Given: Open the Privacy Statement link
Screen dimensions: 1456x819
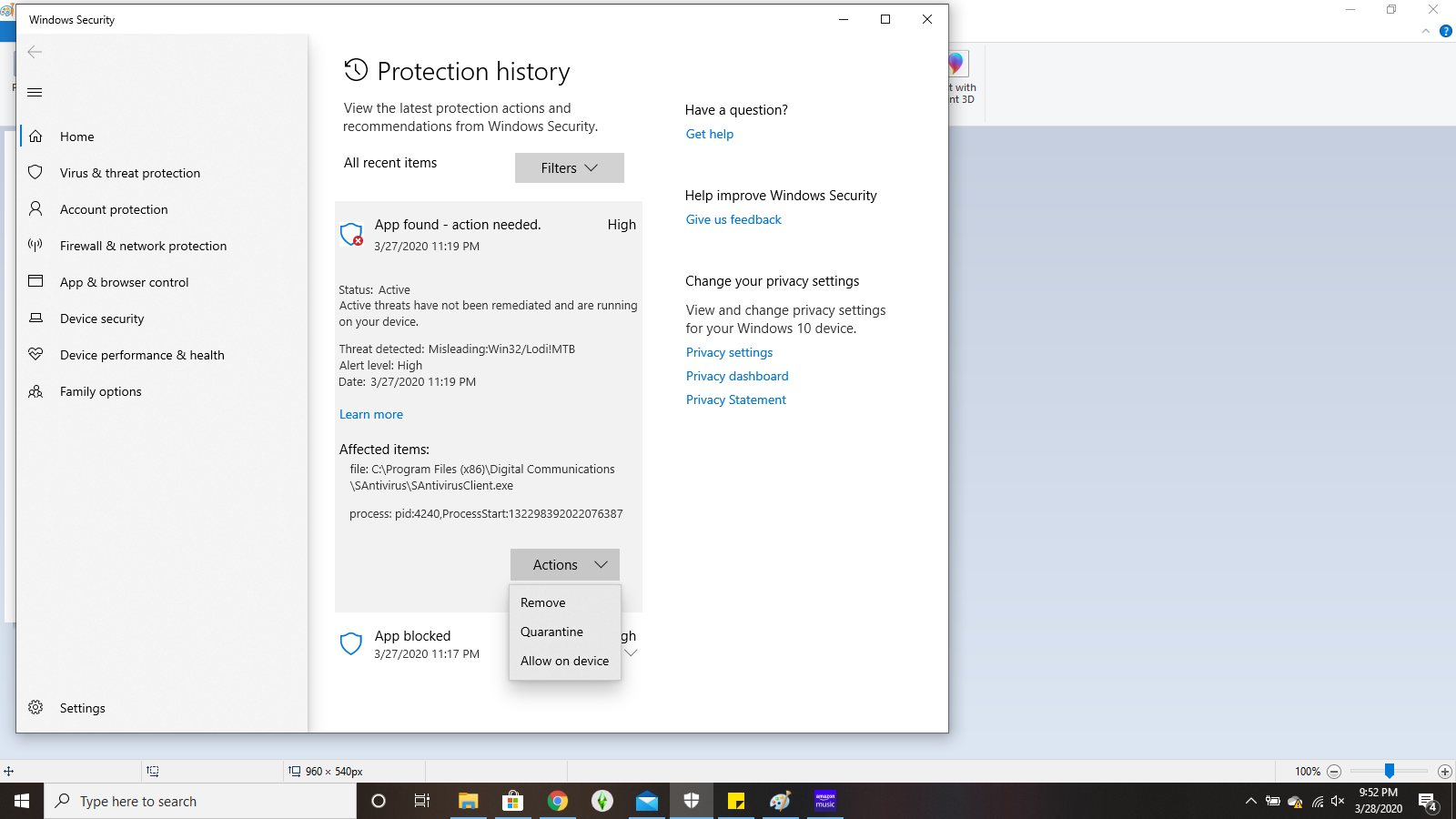Looking at the screenshot, I should coord(736,399).
